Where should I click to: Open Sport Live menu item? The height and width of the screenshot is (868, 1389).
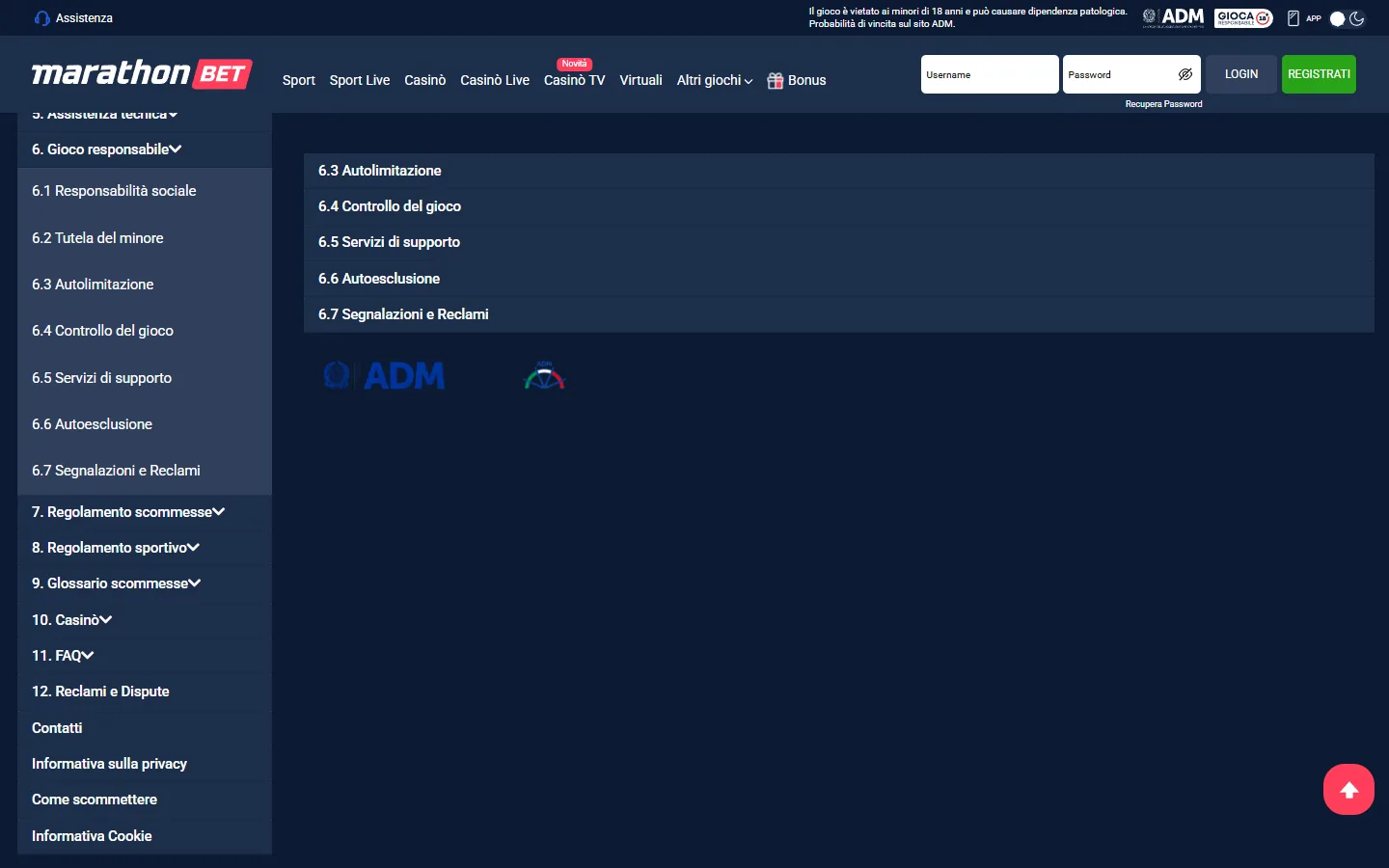pyautogui.click(x=360, y=80)
